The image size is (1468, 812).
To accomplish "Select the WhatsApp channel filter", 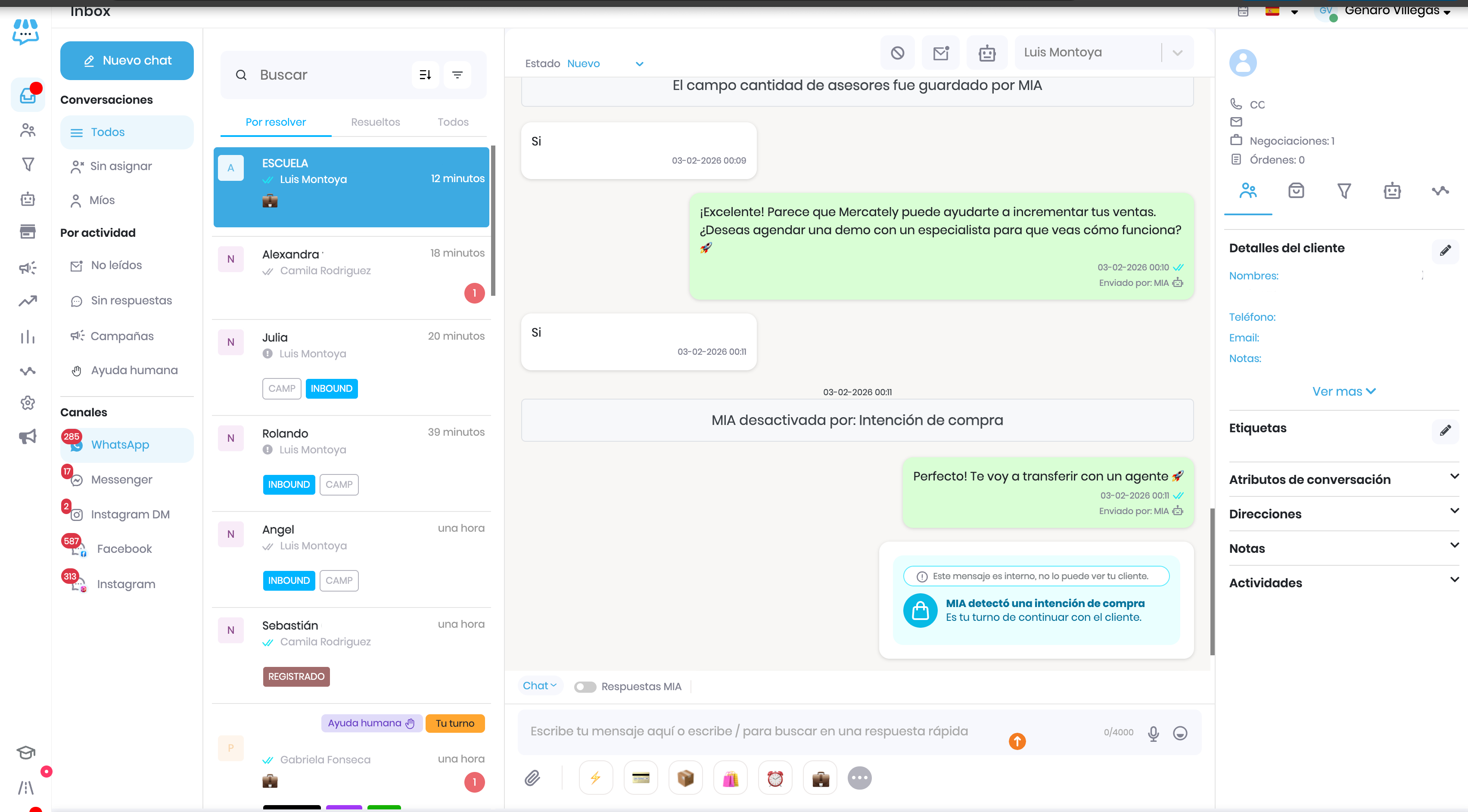I will click(x=120, y=445).
